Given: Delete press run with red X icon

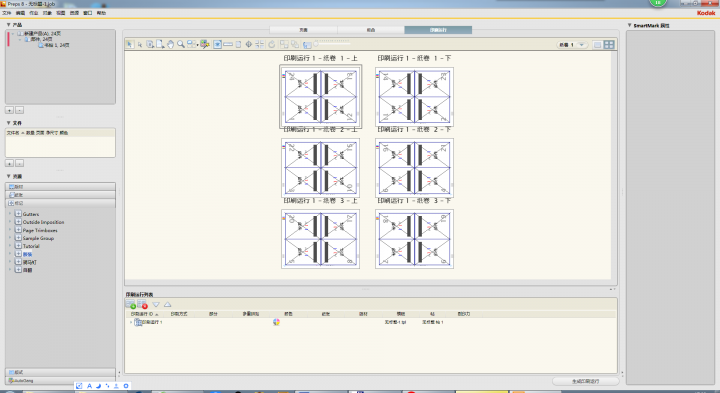Looking at the screenshot, I should 142,304.
